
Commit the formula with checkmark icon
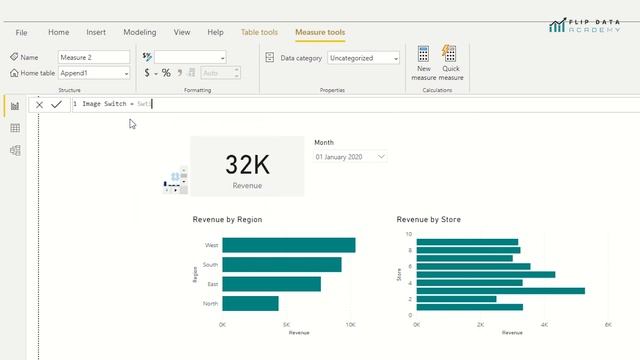[x=56, y=104]
